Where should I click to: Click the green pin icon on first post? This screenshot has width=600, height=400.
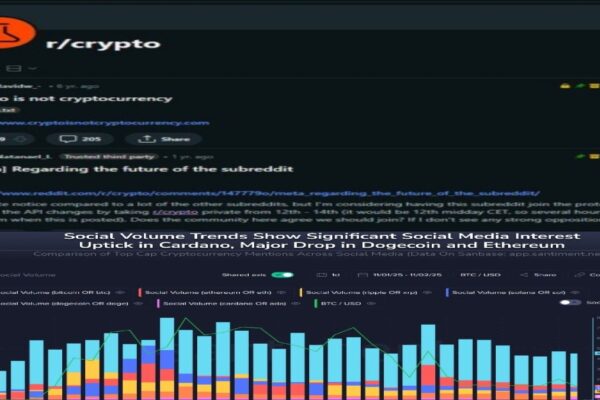(x=580, y=86)
